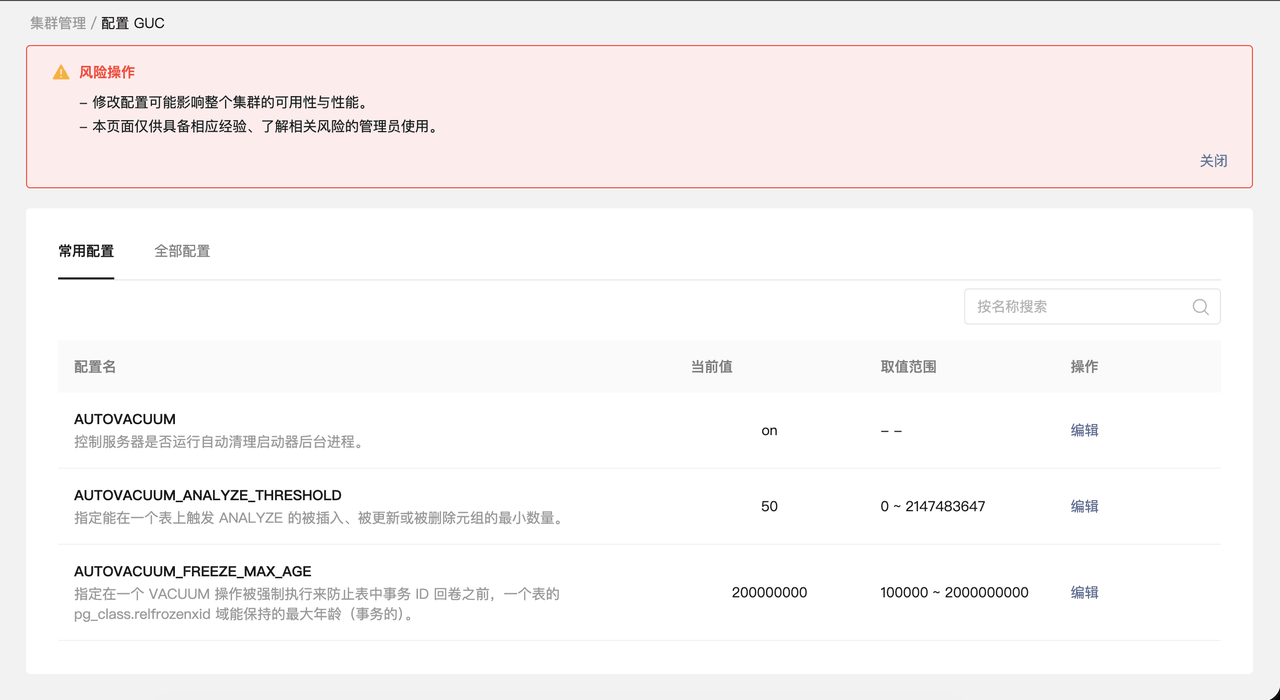Click the warning triangle icon in risk alert

pyautogui.click(x=61, y=73)
